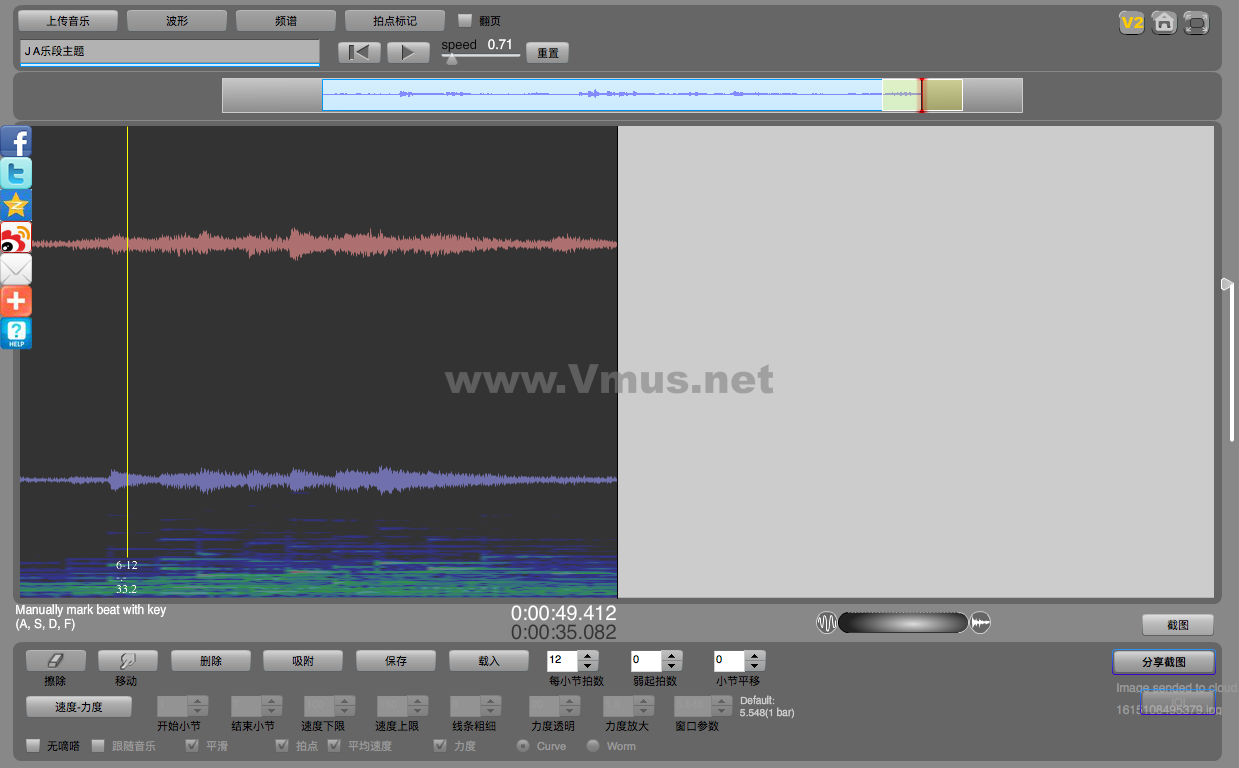Screen dimensions: 1239x768
Task: Decrease 弱起拍数 using the down arrow
Action: (672, 666)
